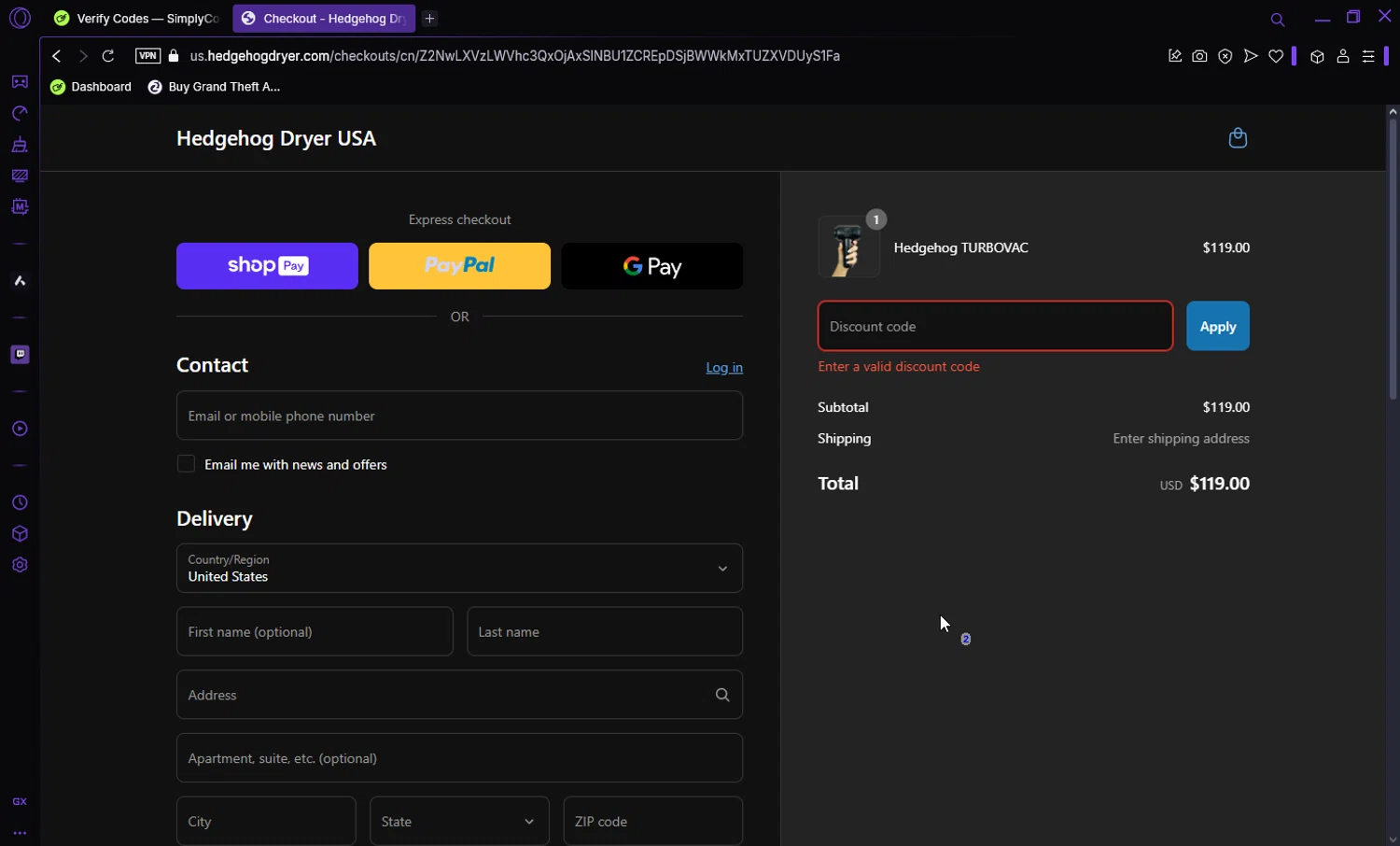This screenshot has width=1400, height=846.
Task: Click the Apply discount button
Action: click(x=1218, y=326)
